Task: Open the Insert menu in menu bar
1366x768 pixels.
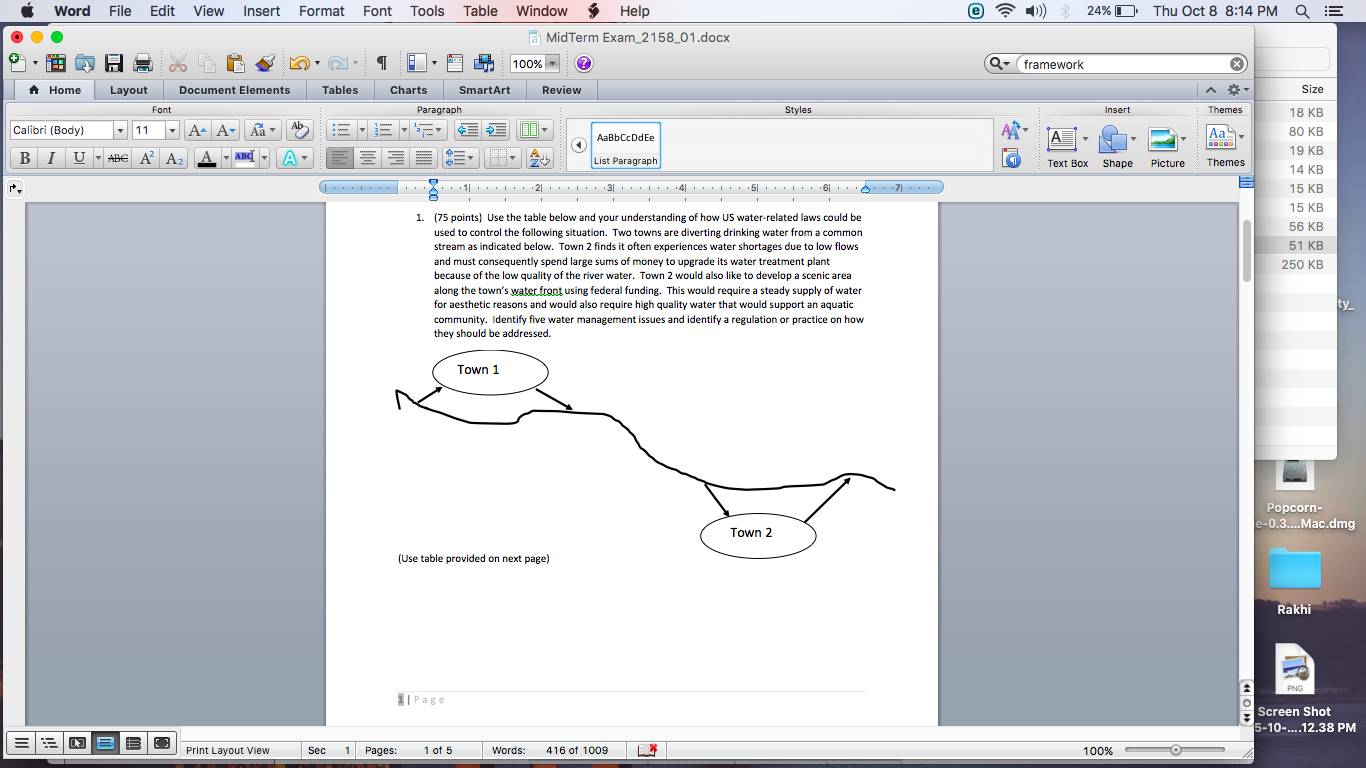Action: click(262, 11)
